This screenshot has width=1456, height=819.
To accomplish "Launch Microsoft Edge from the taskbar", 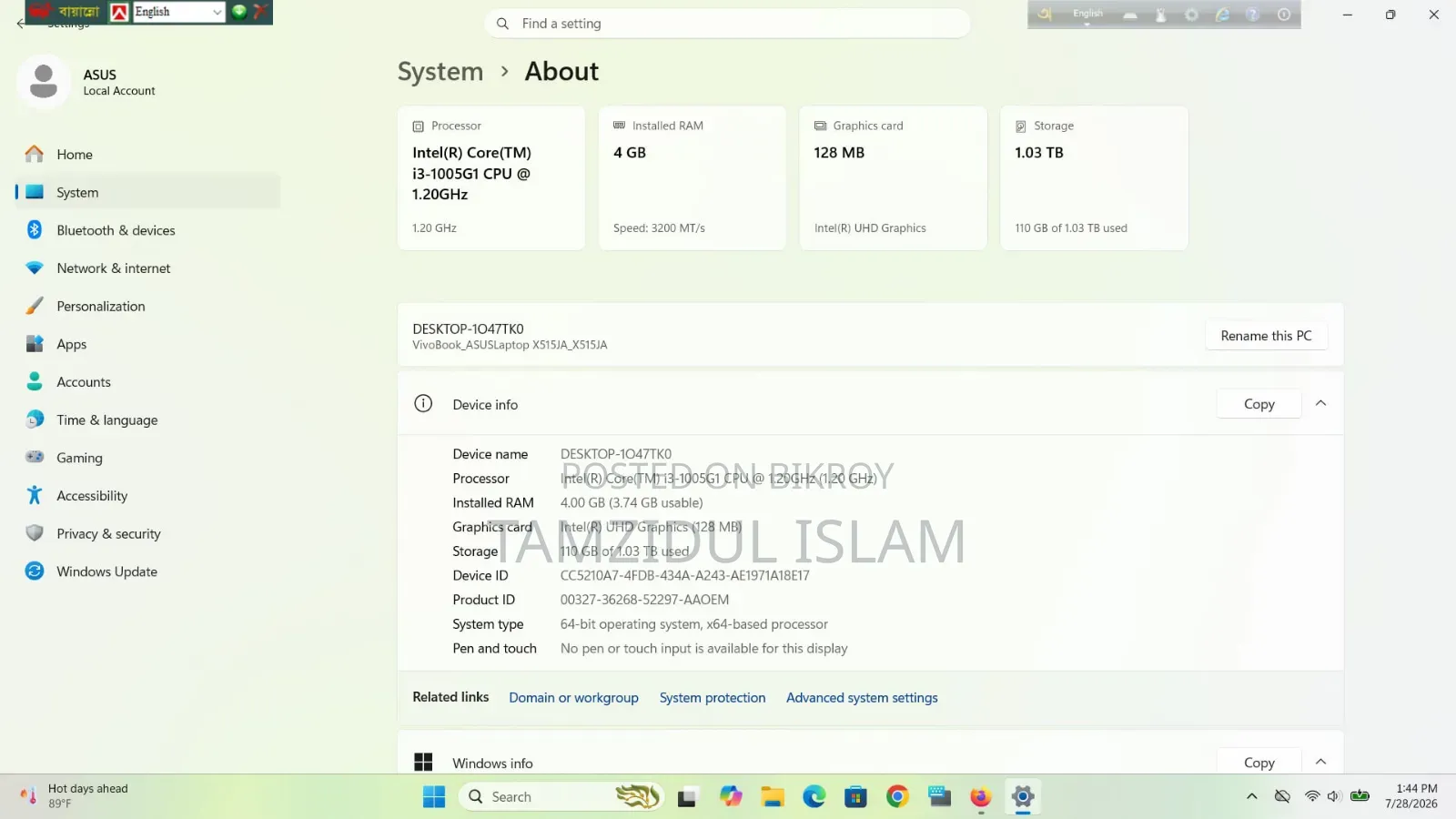I will pyautogui.click(x=814, y=797).
